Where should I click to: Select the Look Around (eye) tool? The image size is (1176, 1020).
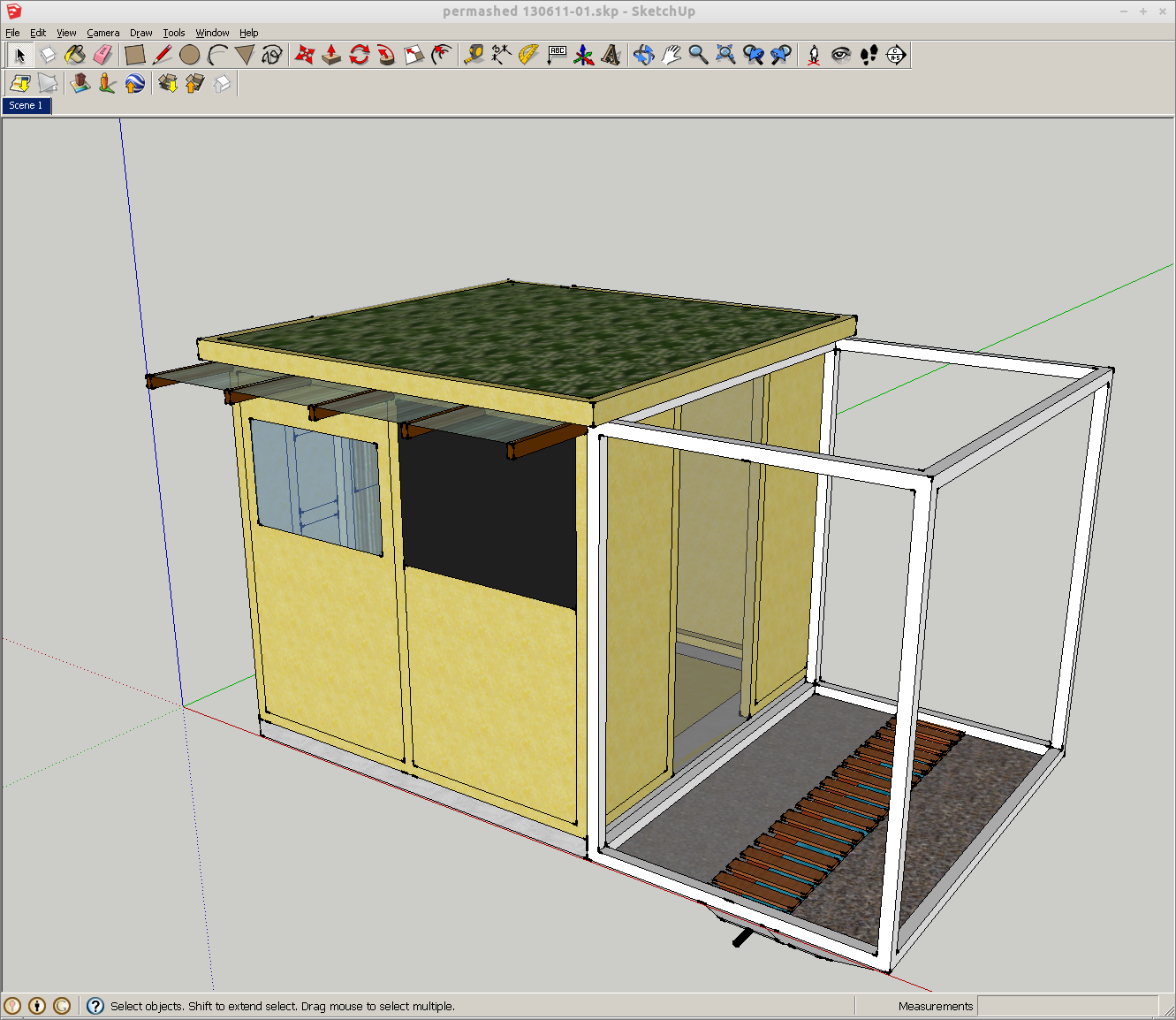tap(841, 55)
